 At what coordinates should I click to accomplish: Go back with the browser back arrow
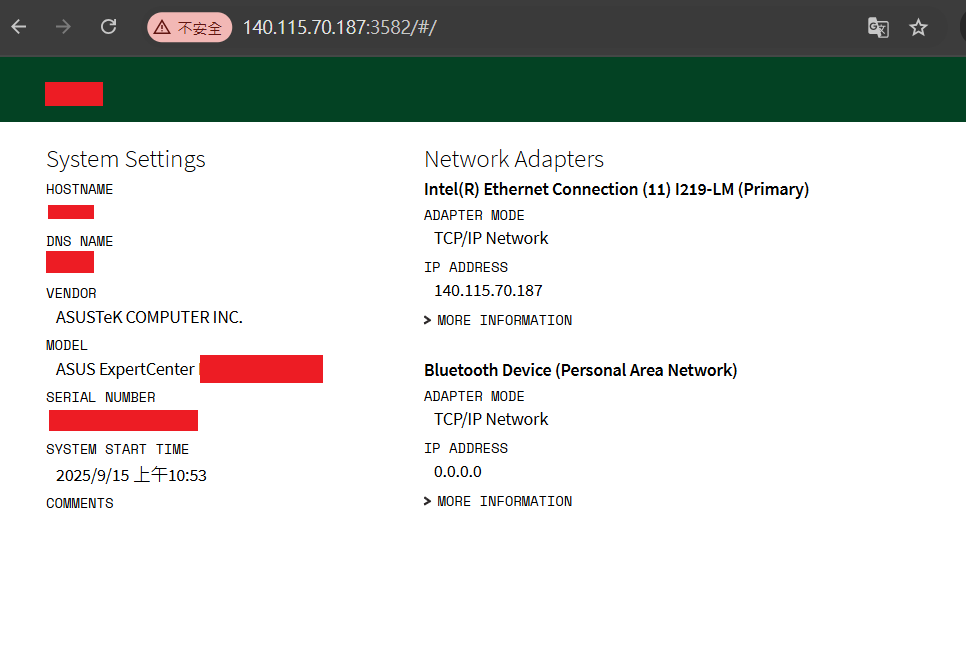(19, 27)
